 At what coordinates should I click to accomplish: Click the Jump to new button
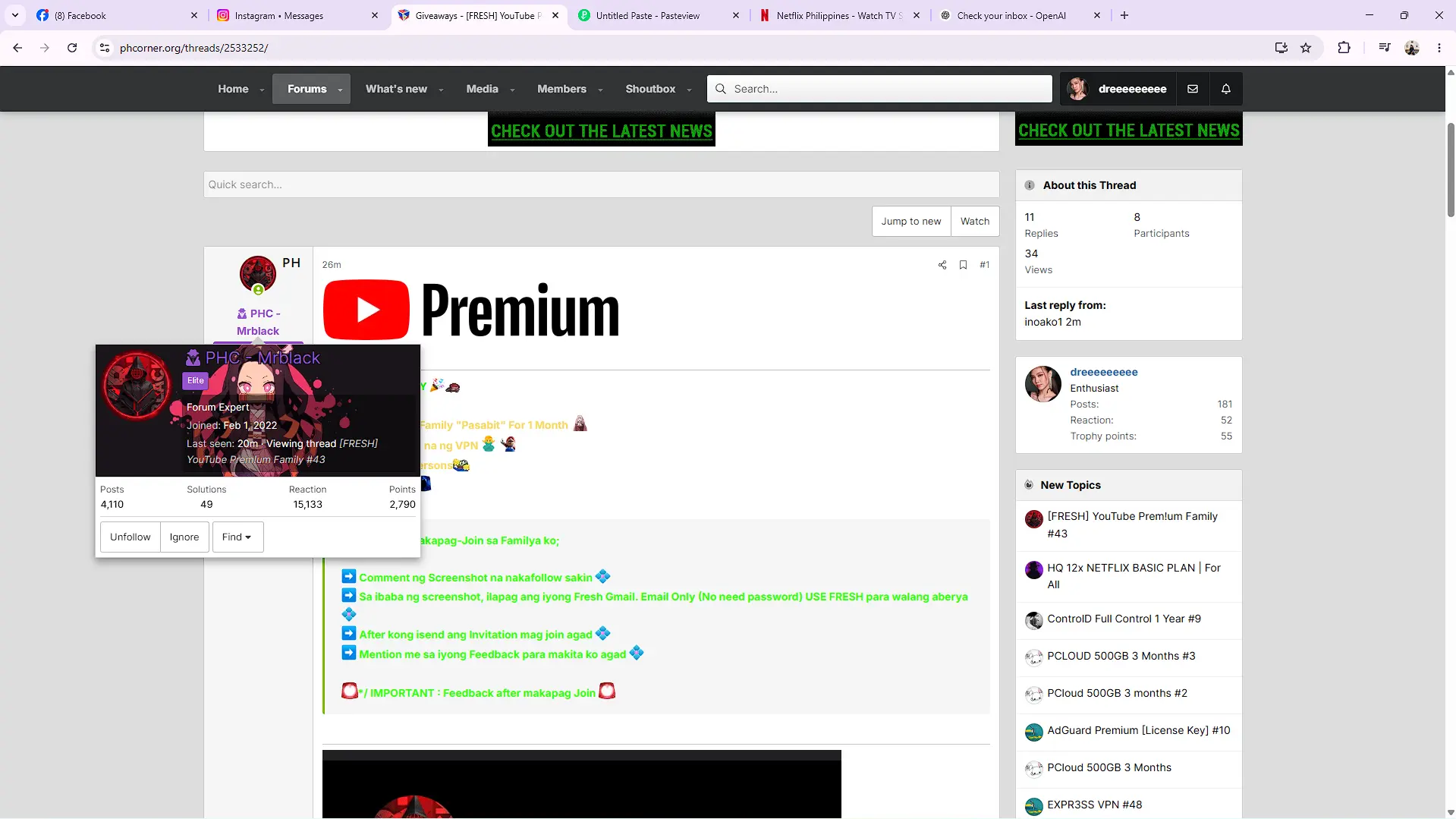[910, 221]
